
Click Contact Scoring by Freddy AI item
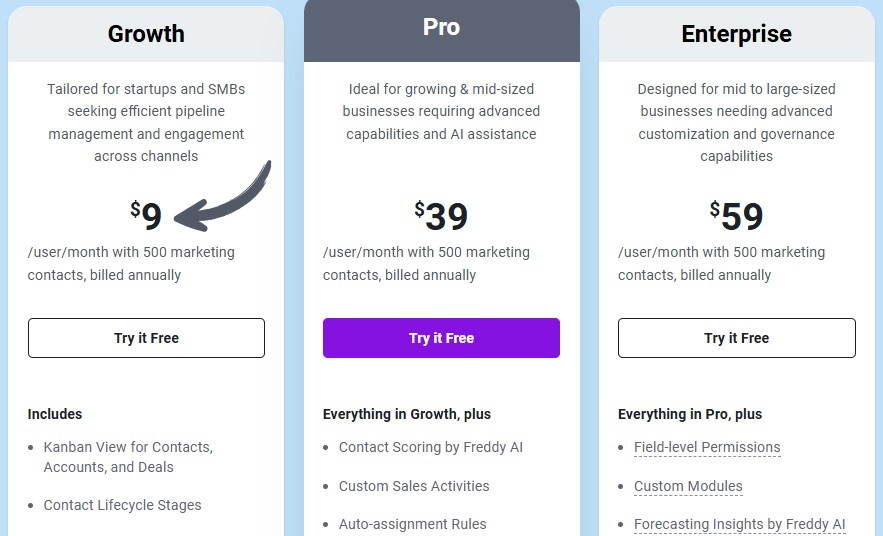[x=430, y=447]
